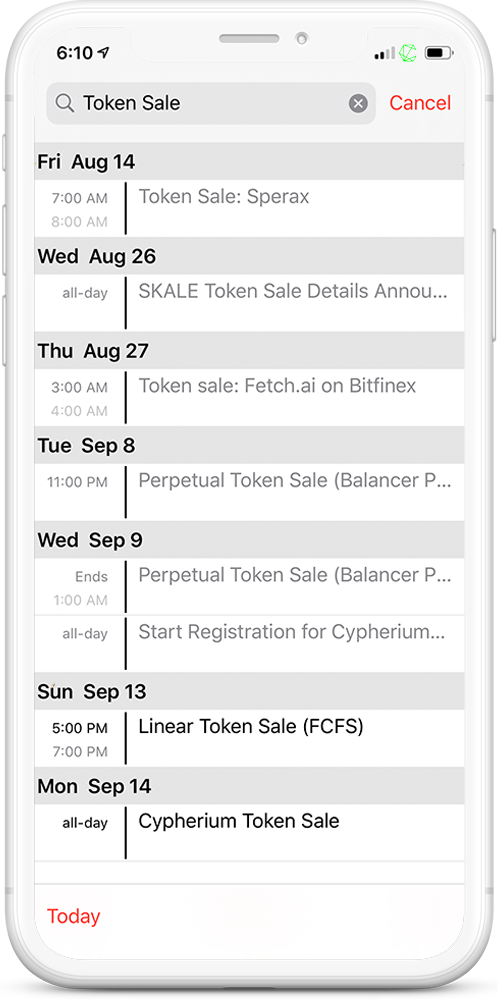The height and width of the screenshot is (1000, 498).
Task: Tap the location arrow next to time
Action: [x=103, y=53]
